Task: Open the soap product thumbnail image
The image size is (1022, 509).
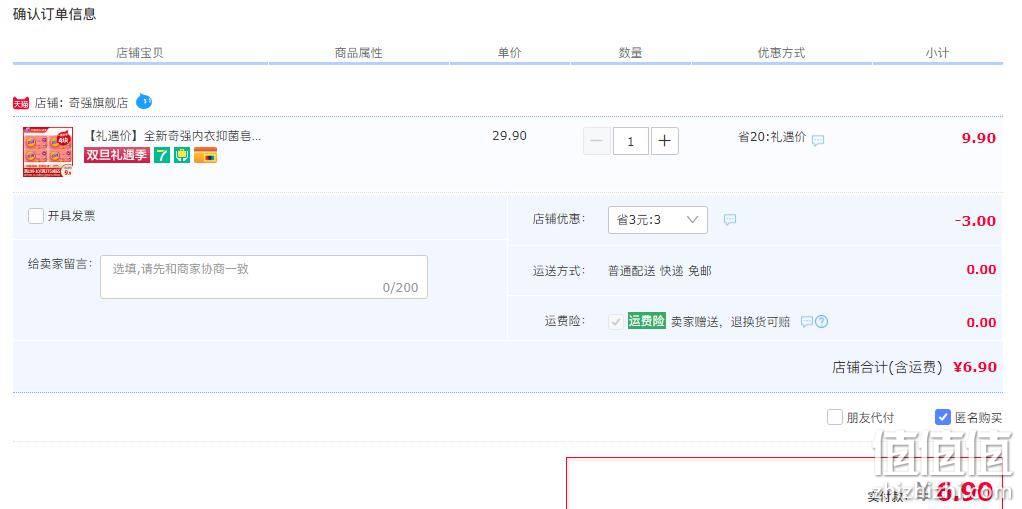Action: pos(48,152)
